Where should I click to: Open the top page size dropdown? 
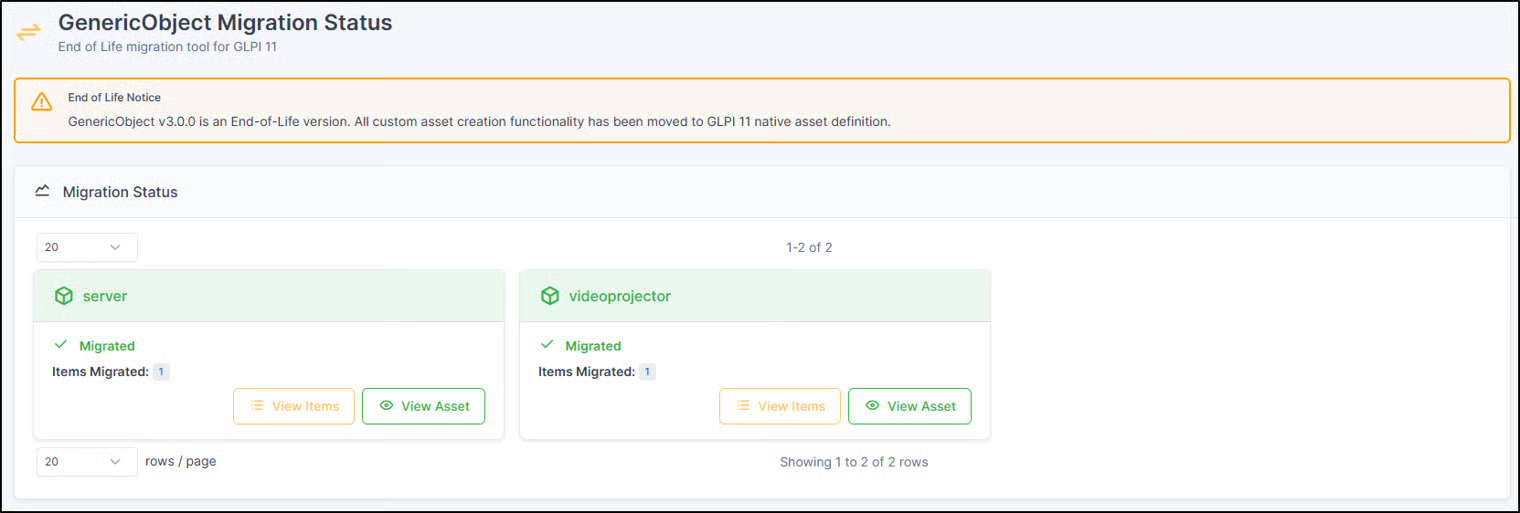point(87,247)
